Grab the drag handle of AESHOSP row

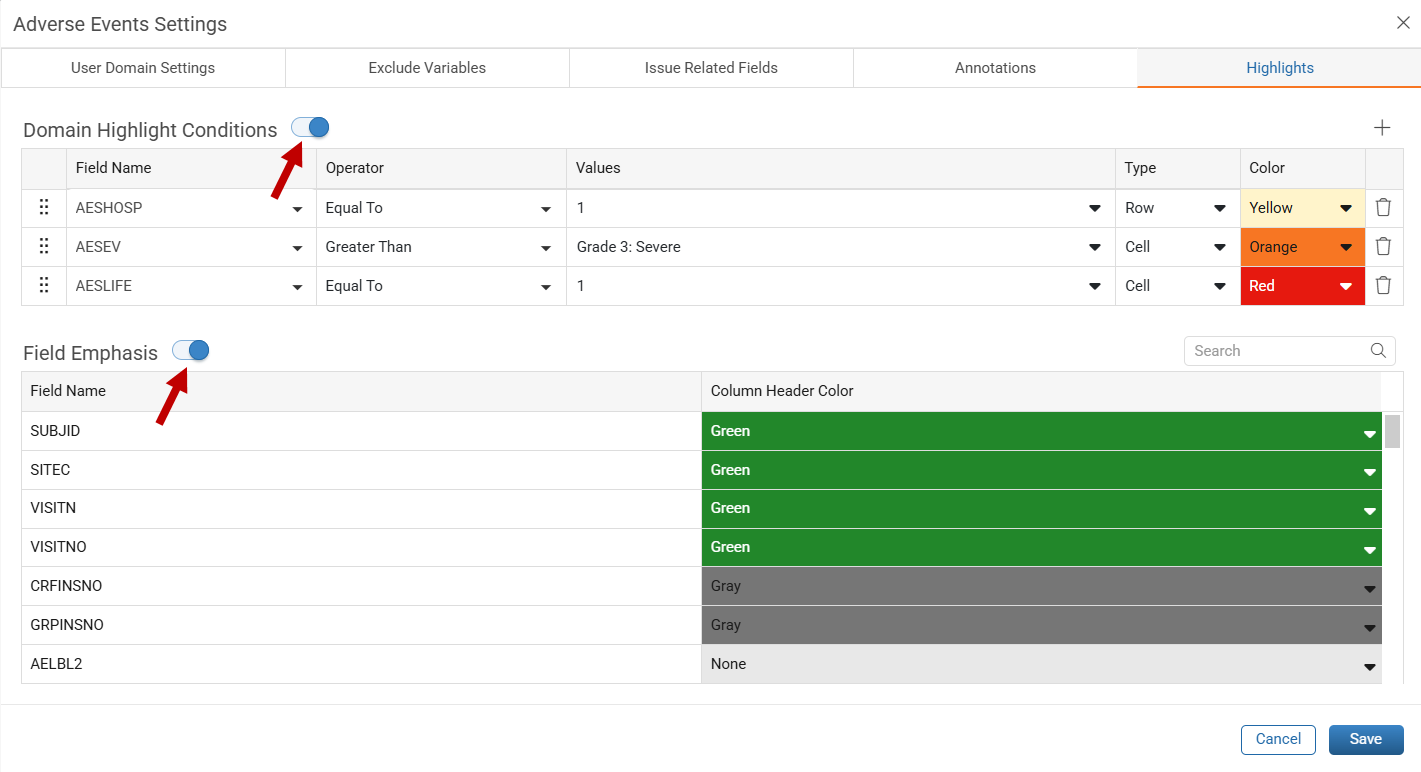tap(44, 208)
